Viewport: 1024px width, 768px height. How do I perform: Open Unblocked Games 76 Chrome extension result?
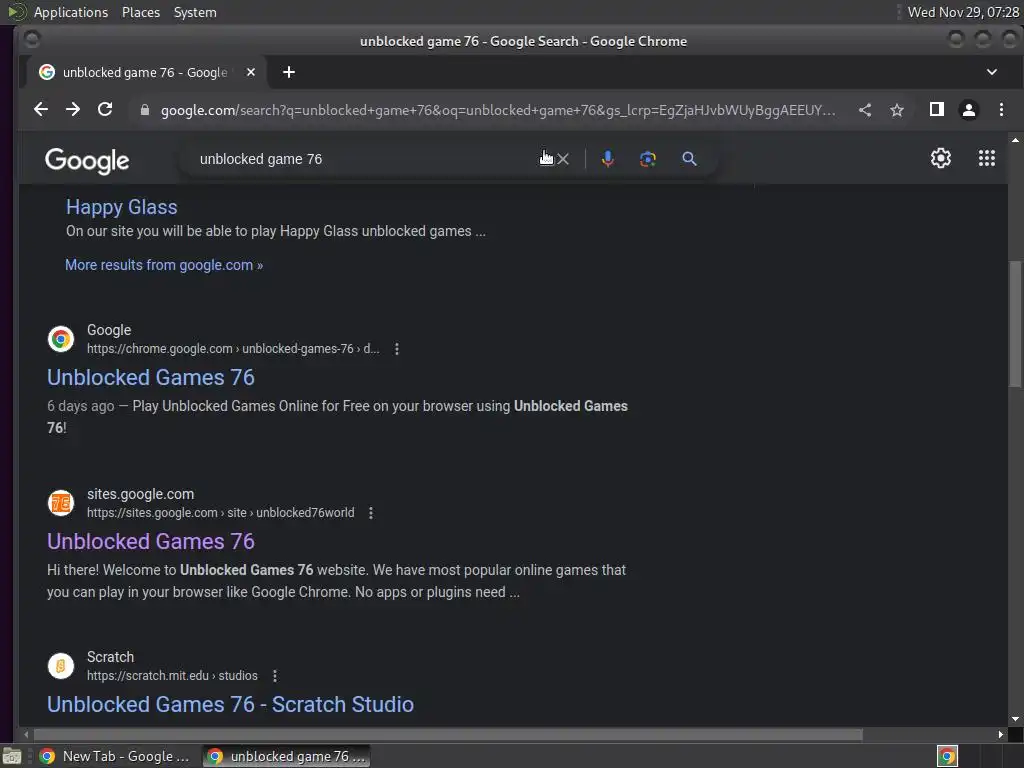151,377
